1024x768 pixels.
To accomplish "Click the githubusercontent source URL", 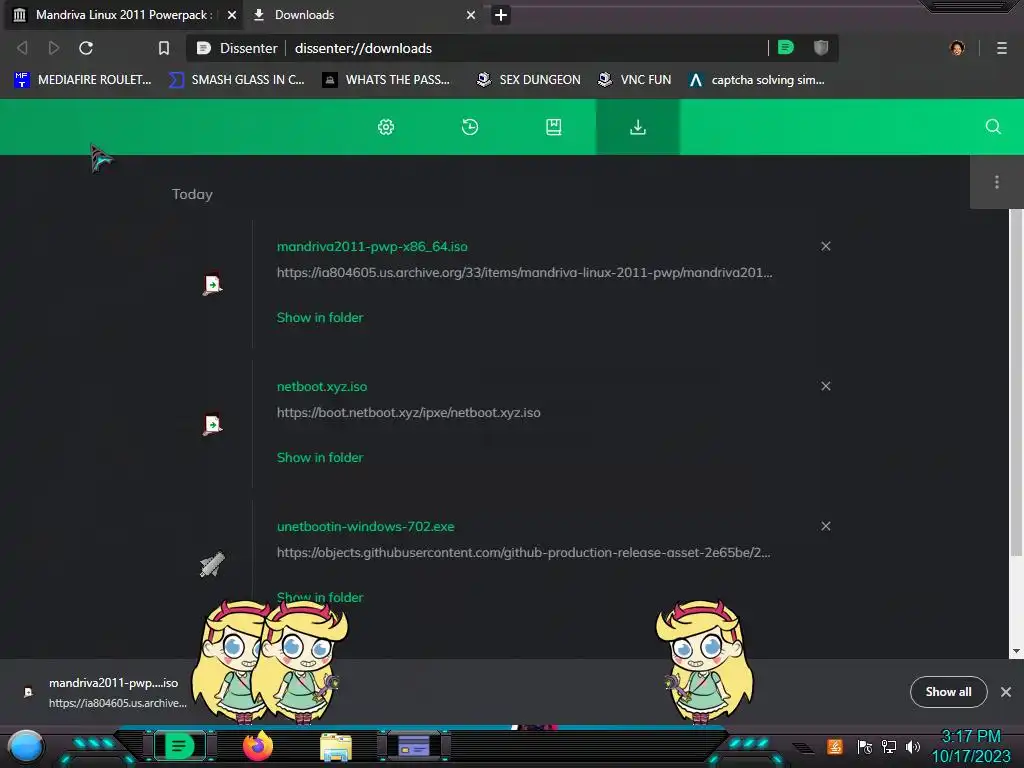I will coord(523,552).
